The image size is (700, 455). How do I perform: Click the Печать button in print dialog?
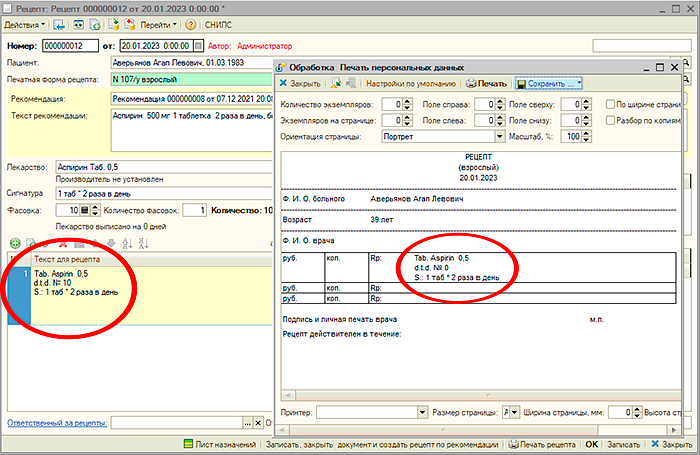486,84
